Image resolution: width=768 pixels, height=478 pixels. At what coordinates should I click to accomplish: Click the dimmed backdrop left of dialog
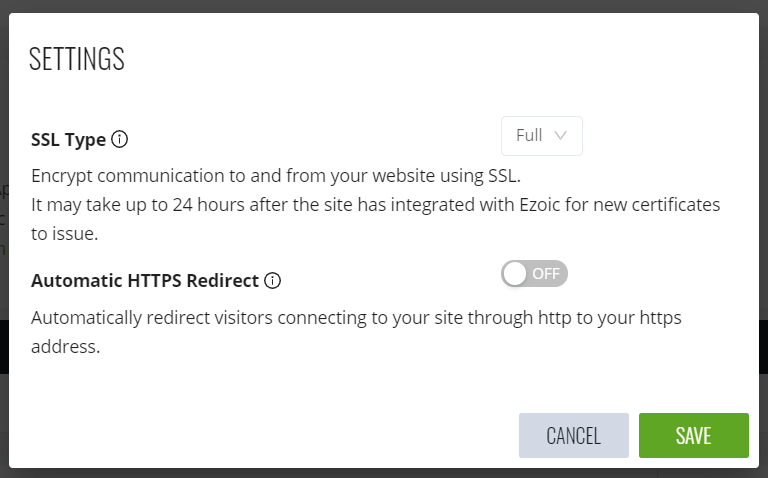click(x=4, y=250)
